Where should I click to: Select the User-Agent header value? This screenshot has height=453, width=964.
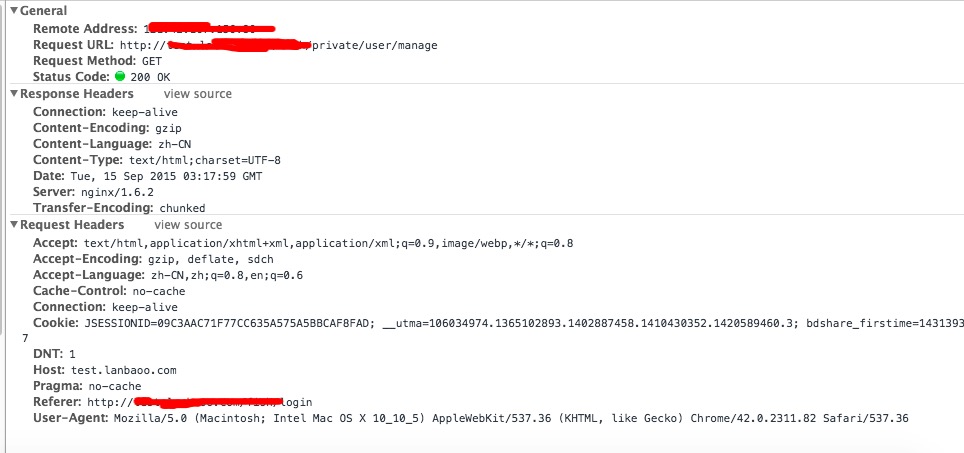tap(512, 419)
